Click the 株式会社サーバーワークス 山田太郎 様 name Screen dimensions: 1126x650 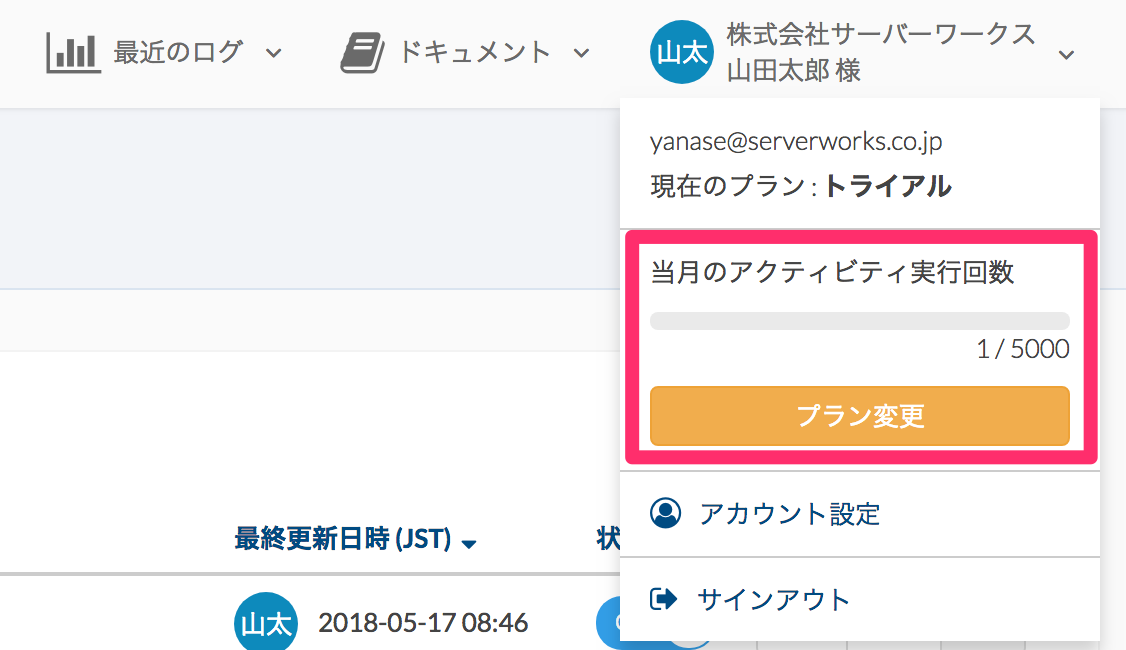pyautogui.click(x=880, y=52)
